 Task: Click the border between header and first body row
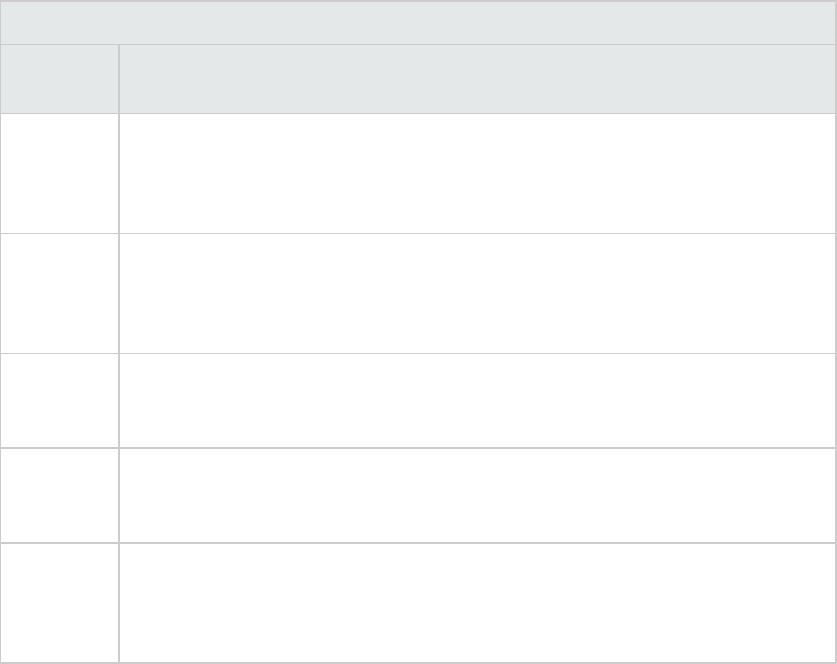coord(418,113)
